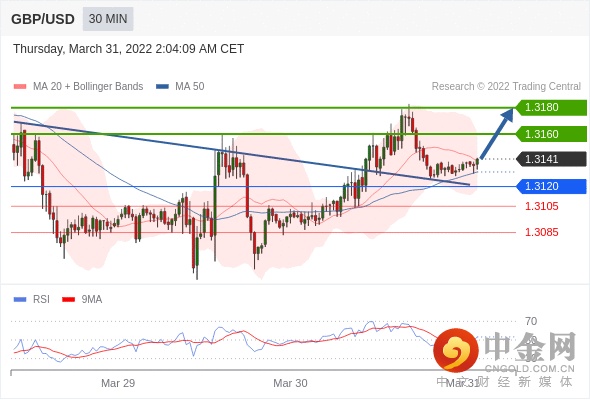Select the 1.3141 current price tag
This screenshot has height=400, width=590.
pos(551,159)
